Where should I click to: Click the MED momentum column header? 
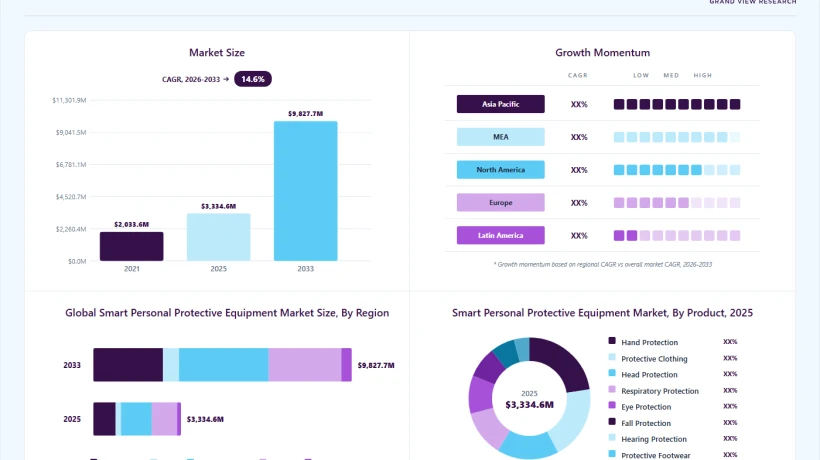click(x=671, y=75)
